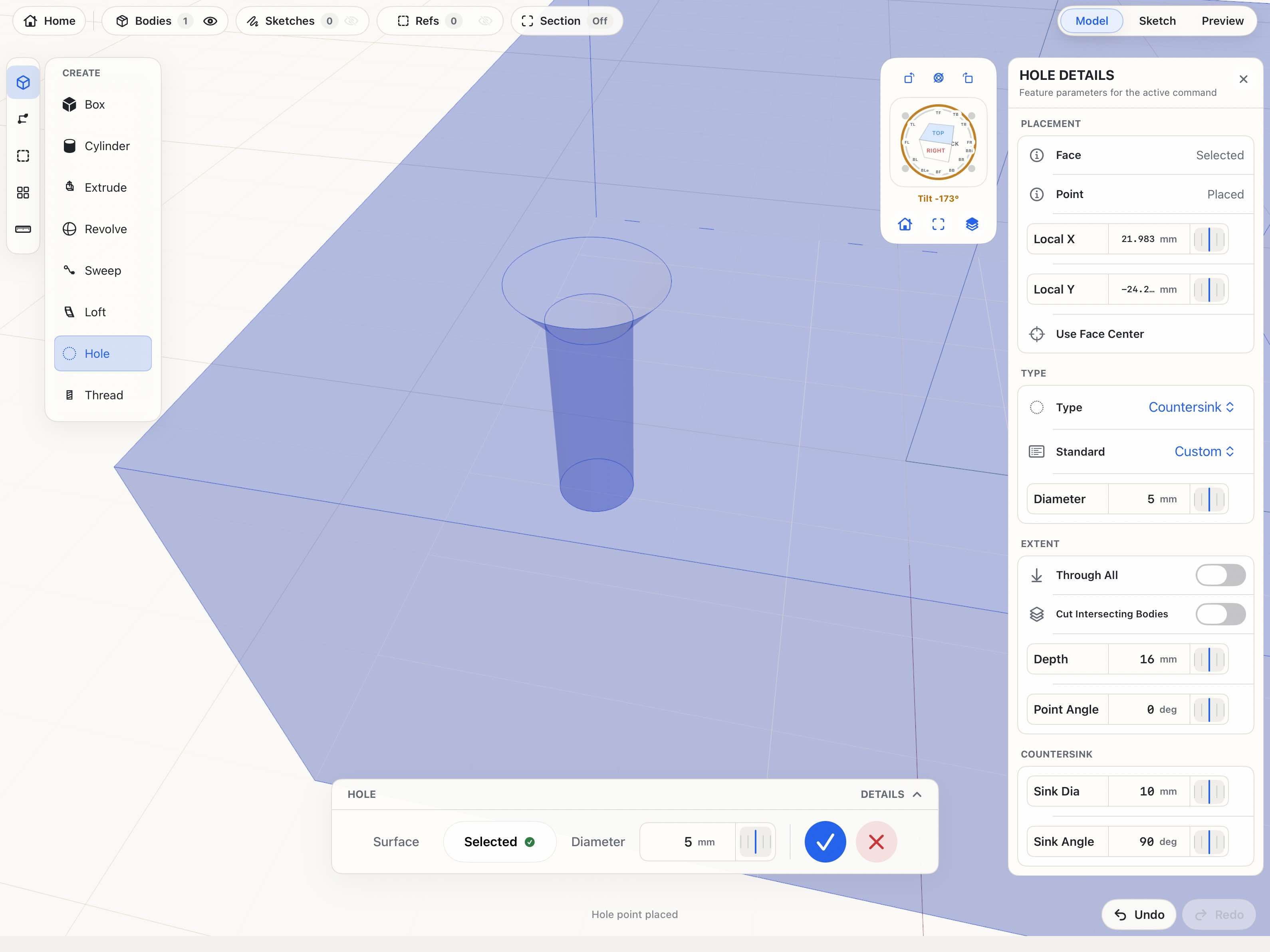Choose the Revolve tool
The width and height of the screenshot is (1270, 952).
point(103,229)
